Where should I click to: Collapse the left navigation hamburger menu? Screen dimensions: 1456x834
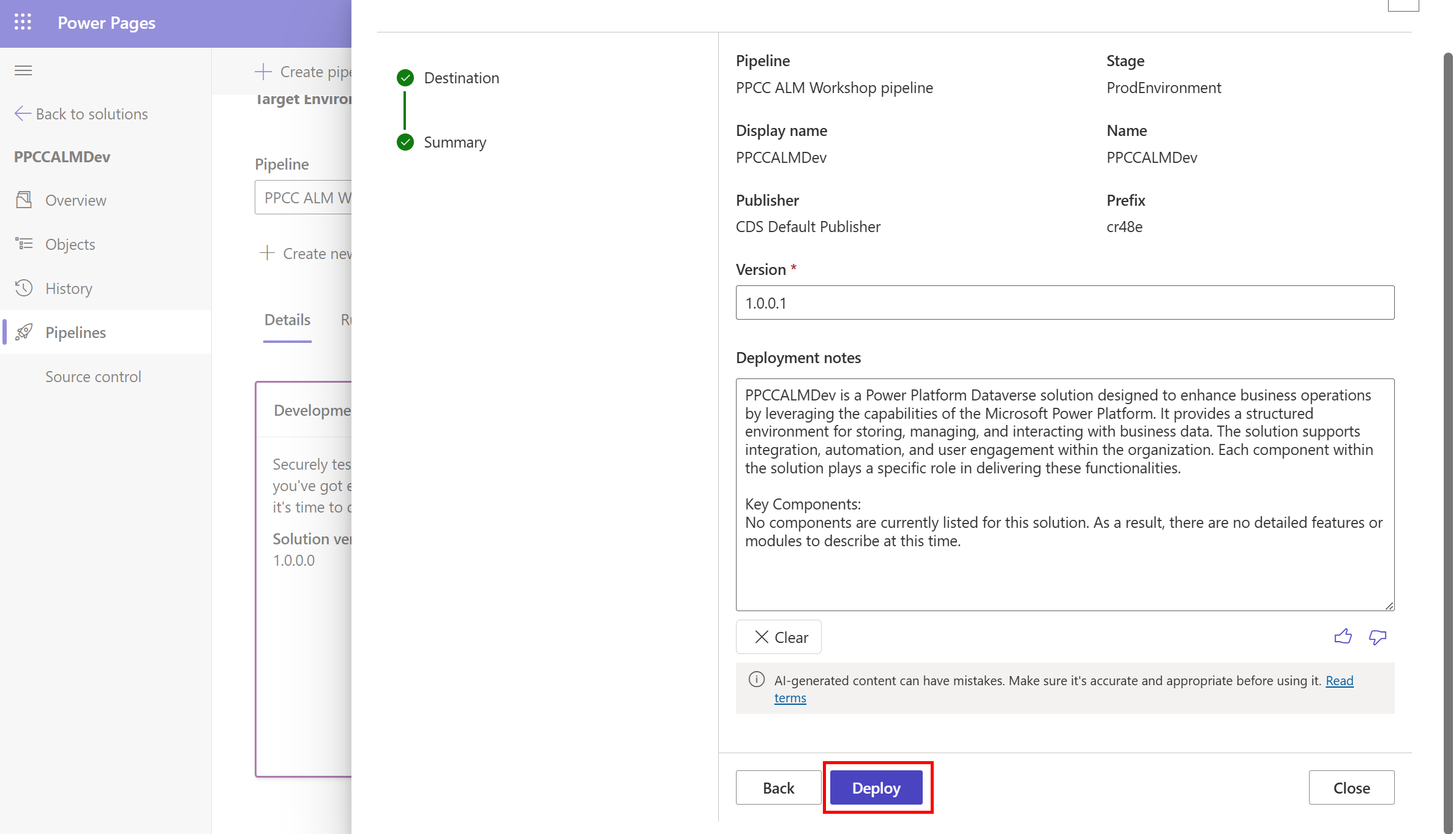[23, 70]
